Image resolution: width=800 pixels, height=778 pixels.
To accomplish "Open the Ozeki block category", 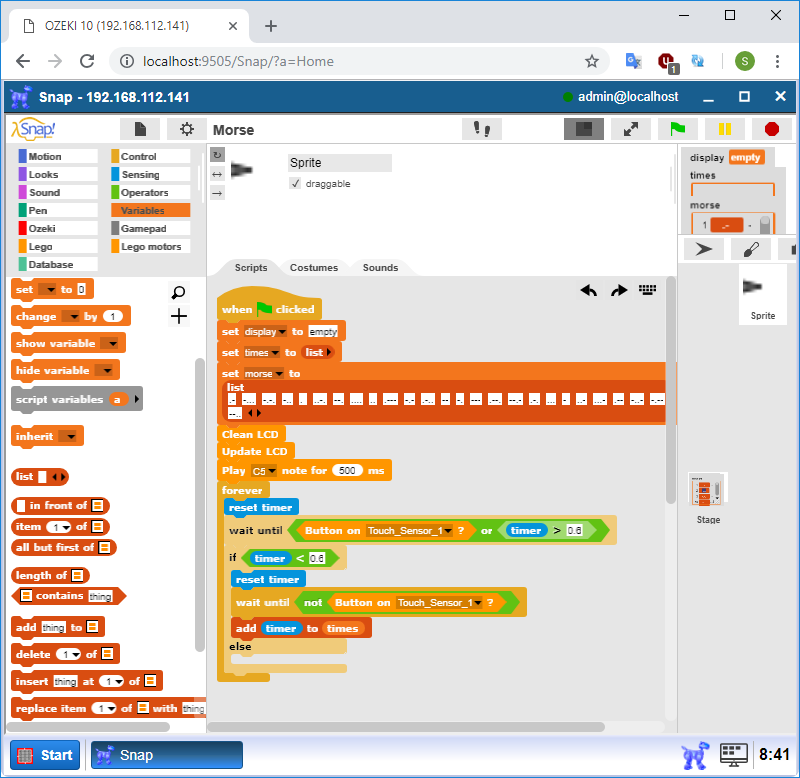I will coord(57,229).
